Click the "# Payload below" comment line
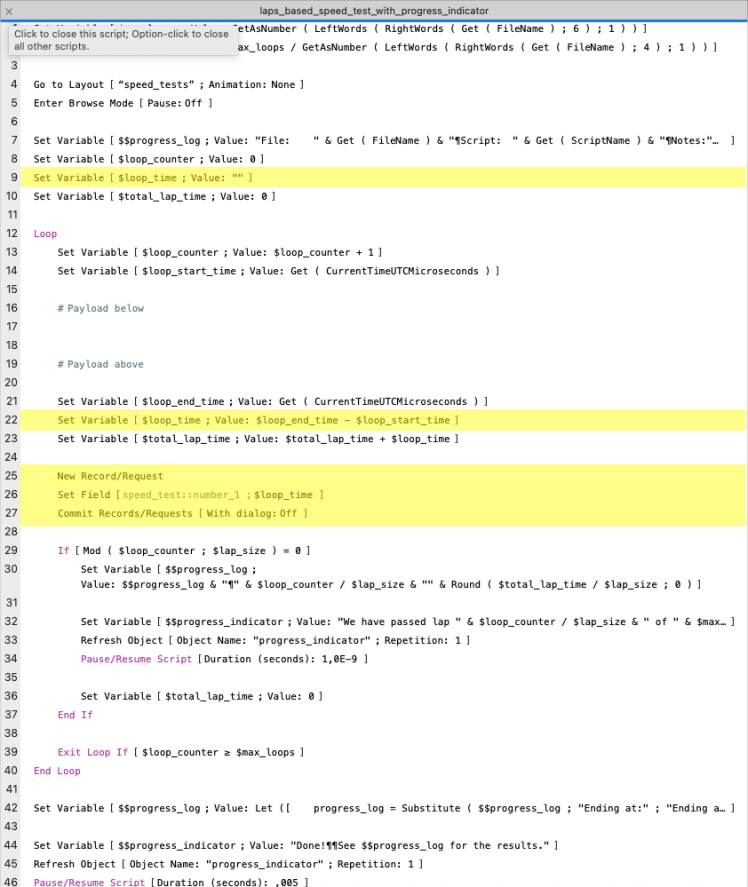The width and height of the screenshot is (748, 887). tap(100, 308)
